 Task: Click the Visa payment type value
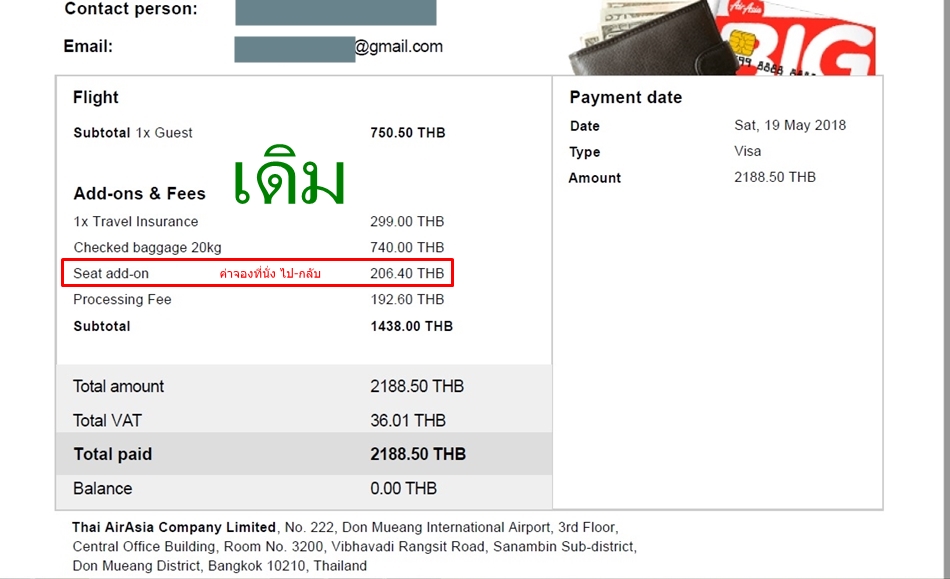coord(748,151)
